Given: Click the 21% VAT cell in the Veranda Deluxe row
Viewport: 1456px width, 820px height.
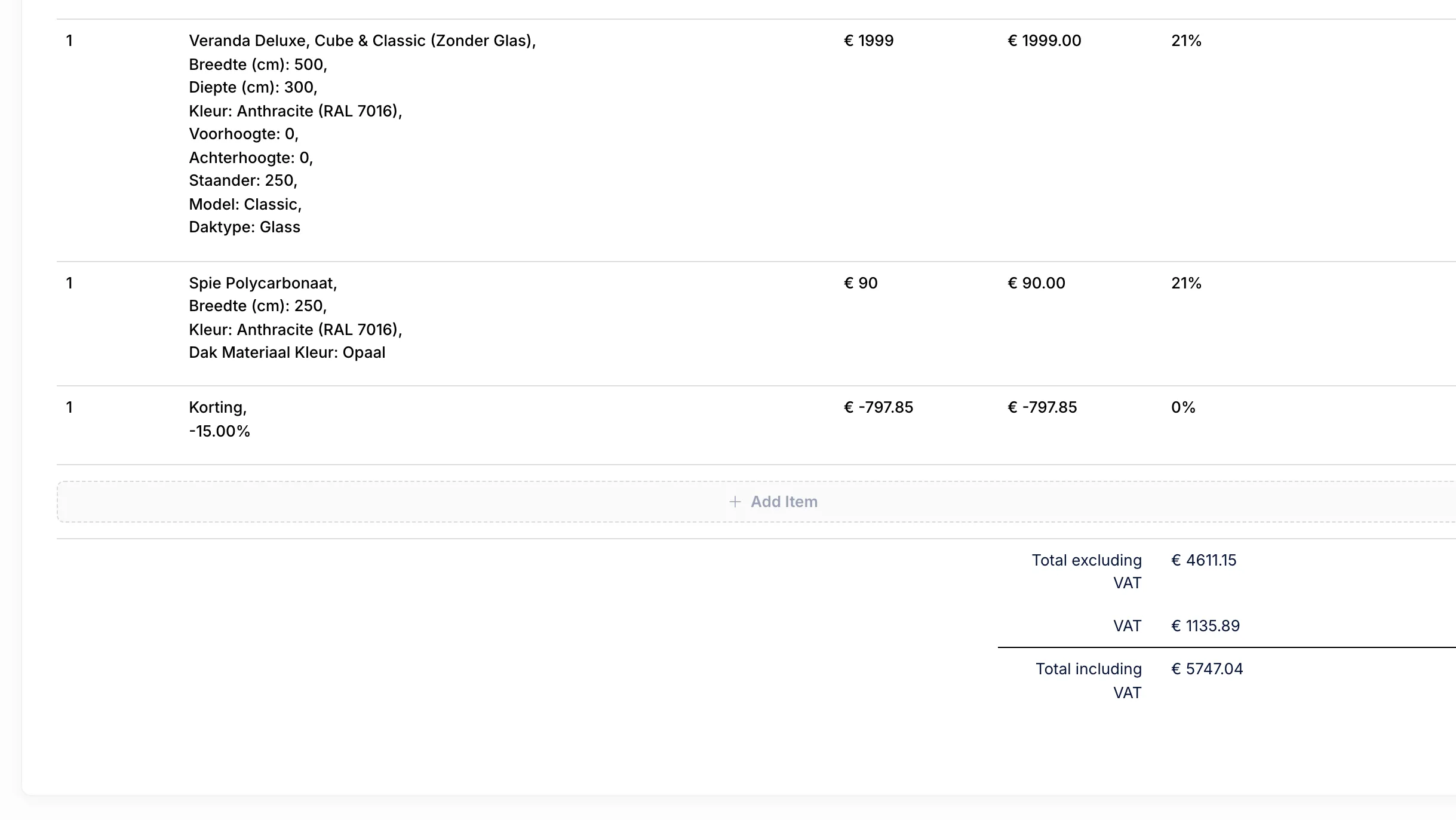Looking at the screenshot, I should click(x=1186, y=41).
